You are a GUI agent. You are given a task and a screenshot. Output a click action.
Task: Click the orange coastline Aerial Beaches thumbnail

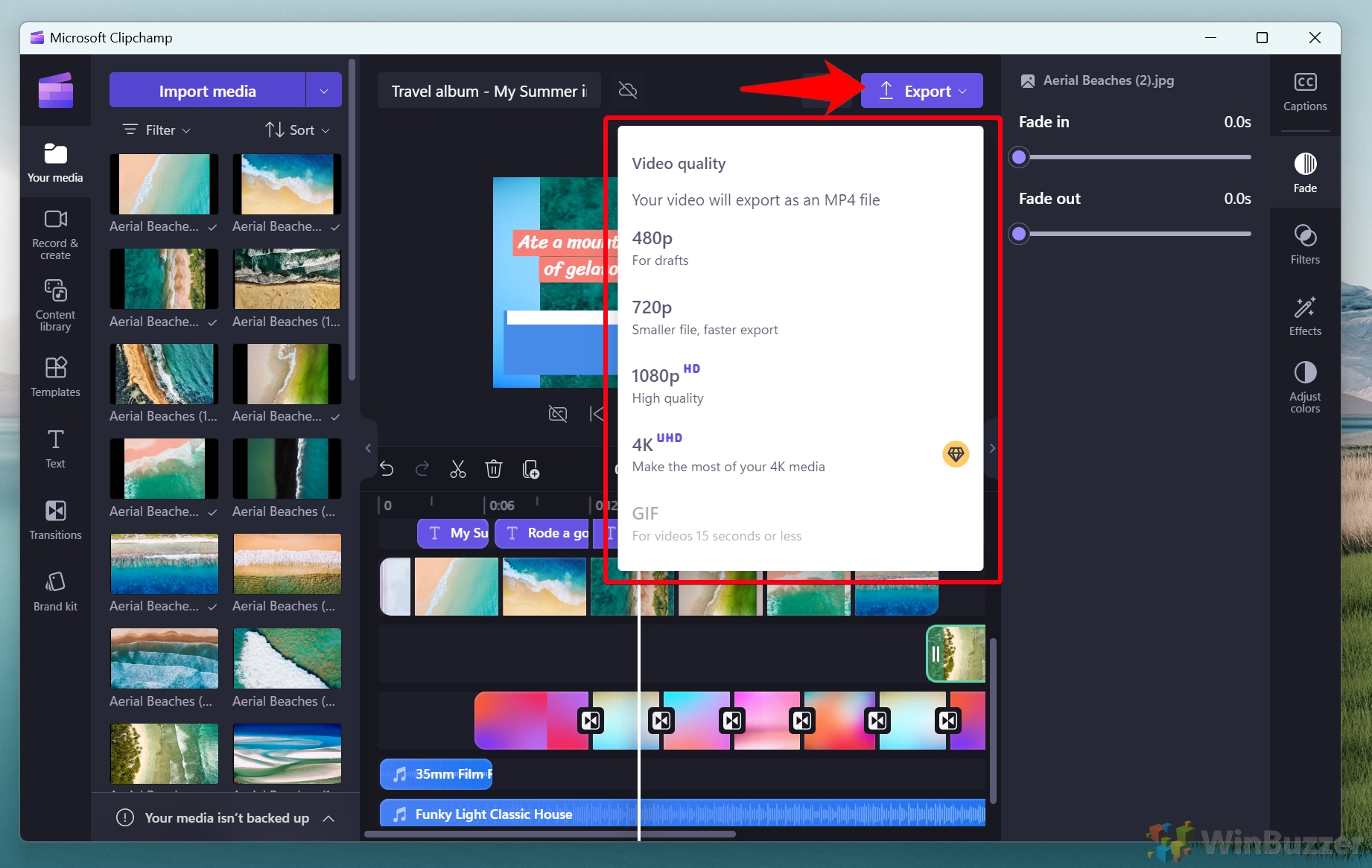[164, 374]
